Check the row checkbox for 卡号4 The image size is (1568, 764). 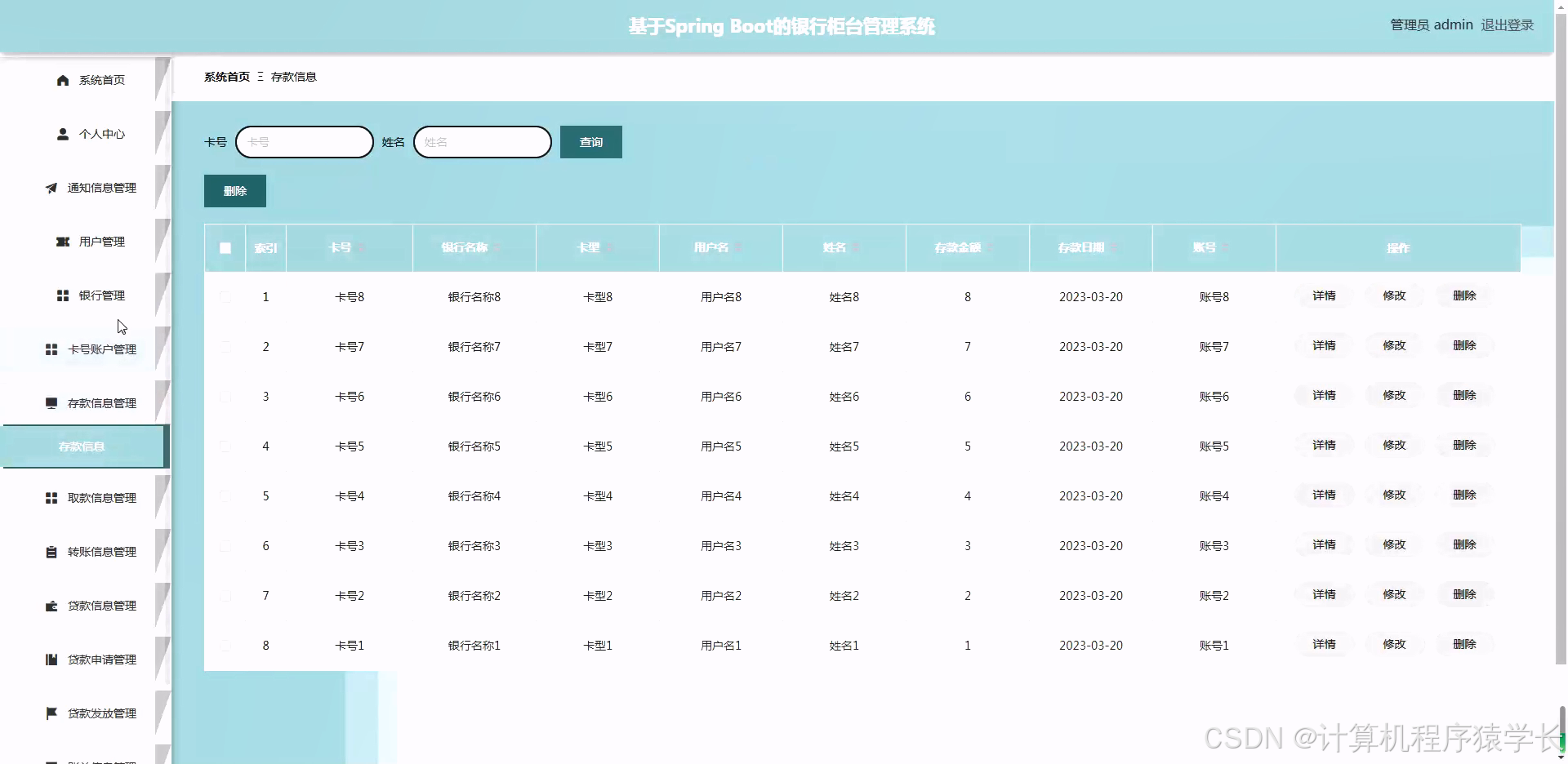click(x=225, y=496)
